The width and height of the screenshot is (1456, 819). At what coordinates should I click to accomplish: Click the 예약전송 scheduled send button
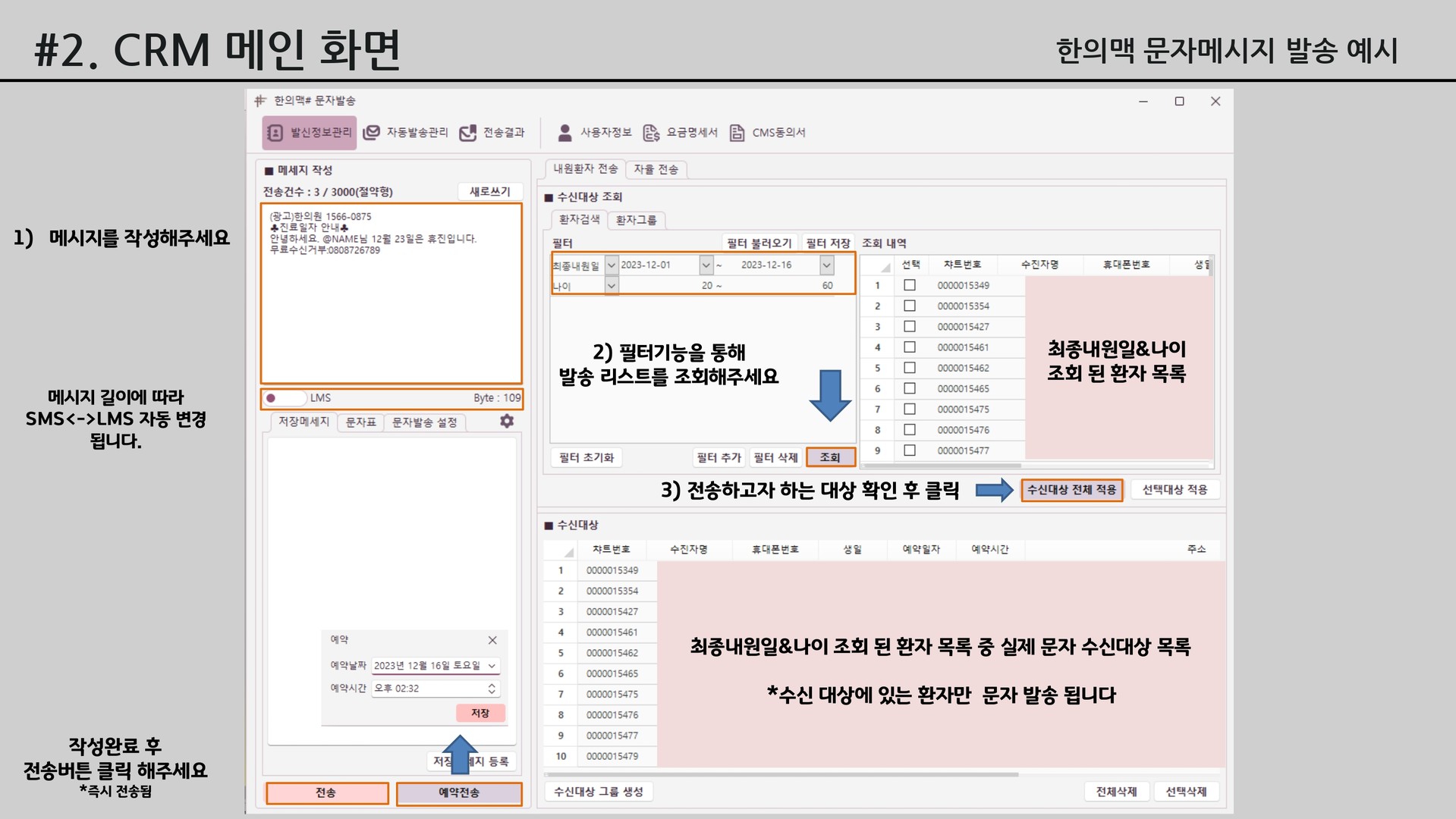point(459,792)
